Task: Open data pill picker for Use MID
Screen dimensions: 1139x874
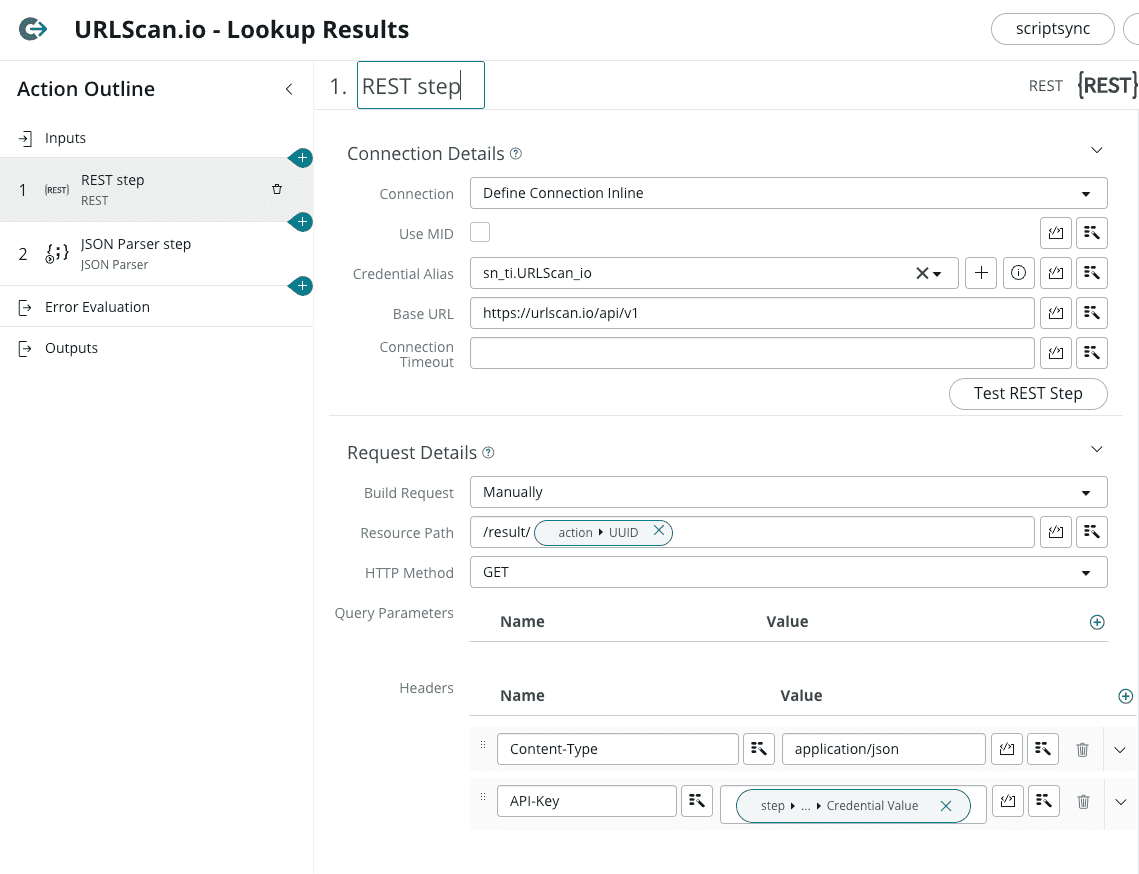Action: point(1092,232)
